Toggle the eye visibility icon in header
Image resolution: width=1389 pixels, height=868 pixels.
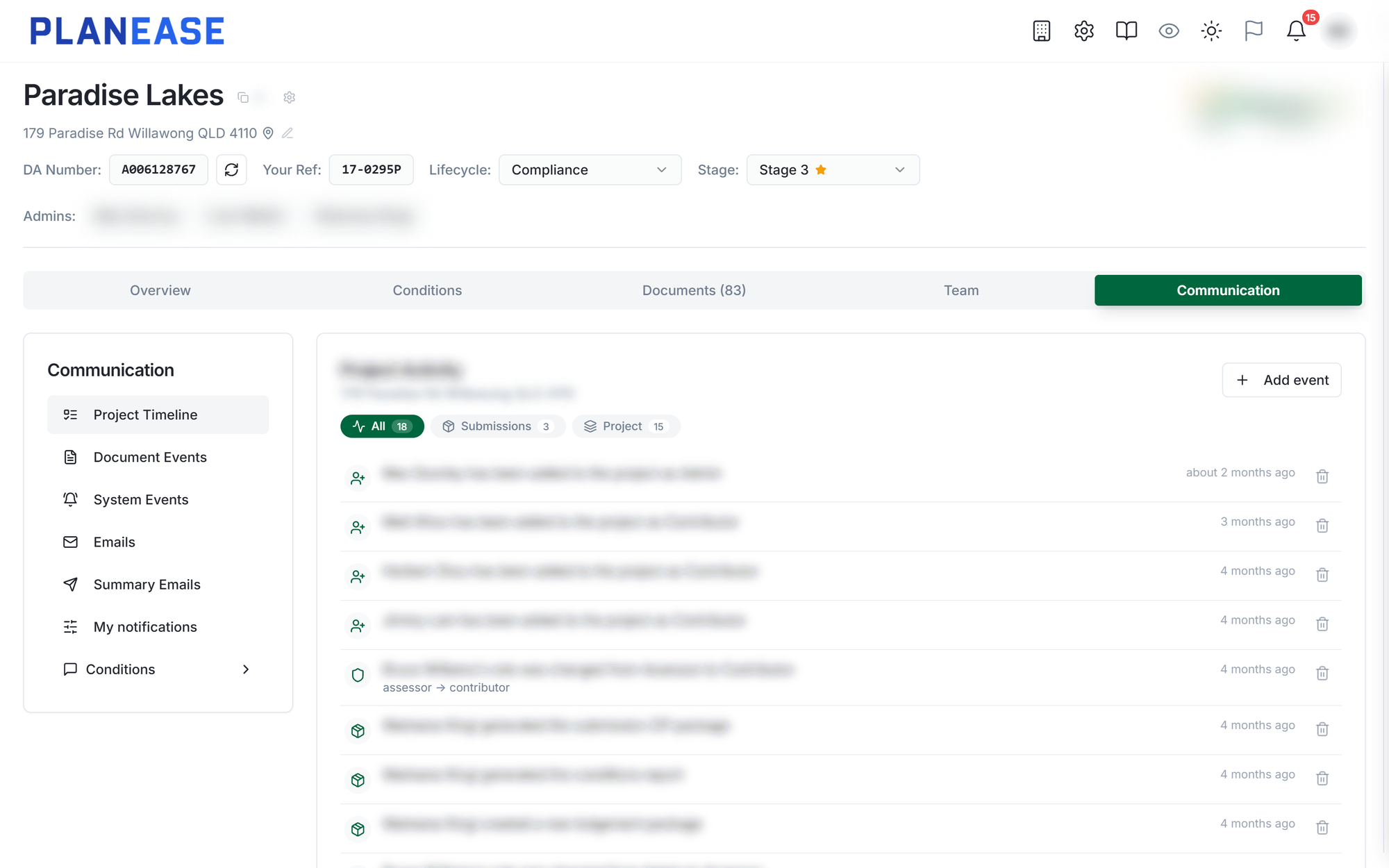[x=1169, y=31]
